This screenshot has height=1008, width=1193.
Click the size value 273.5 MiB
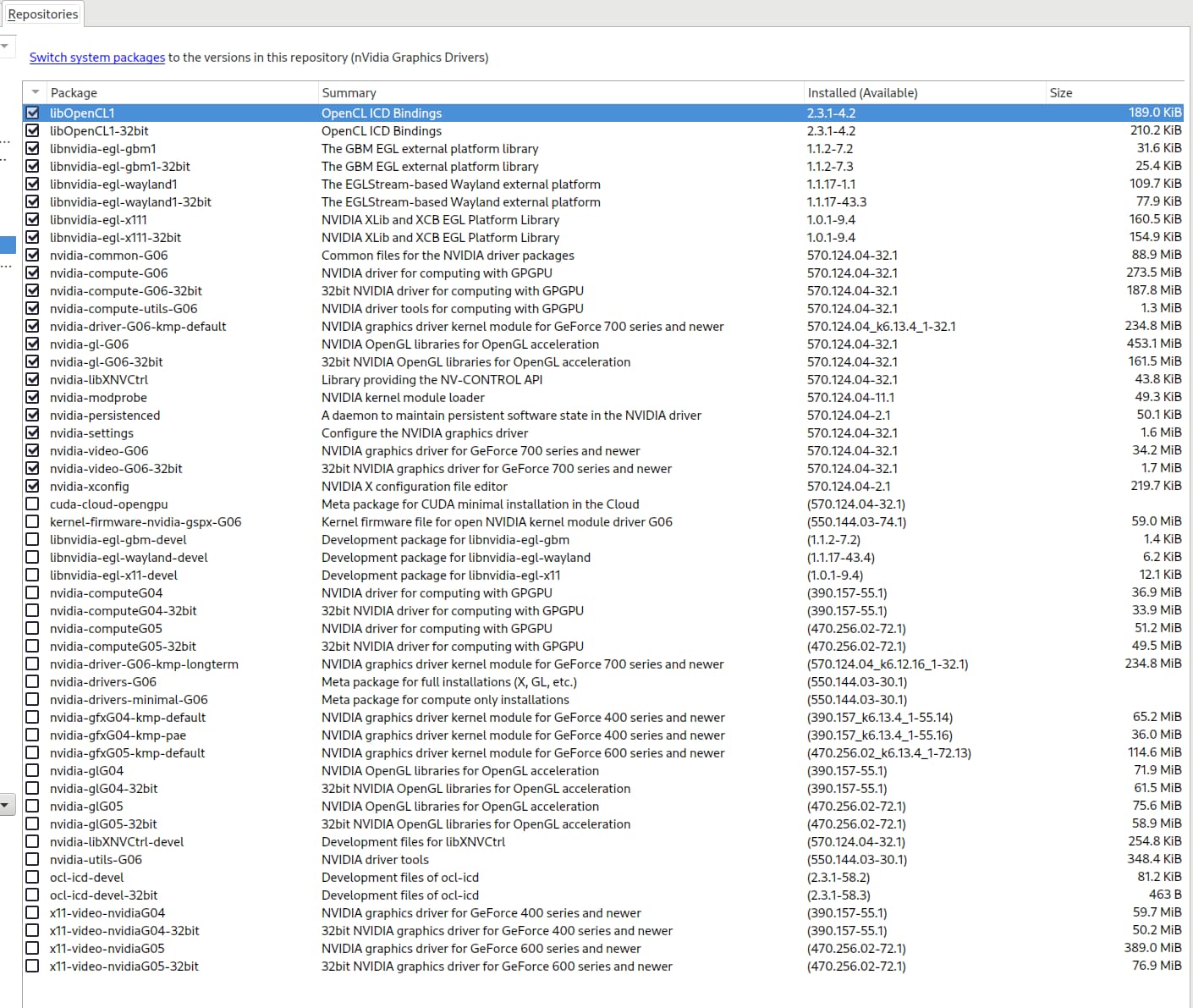(x=1154, y=272)
